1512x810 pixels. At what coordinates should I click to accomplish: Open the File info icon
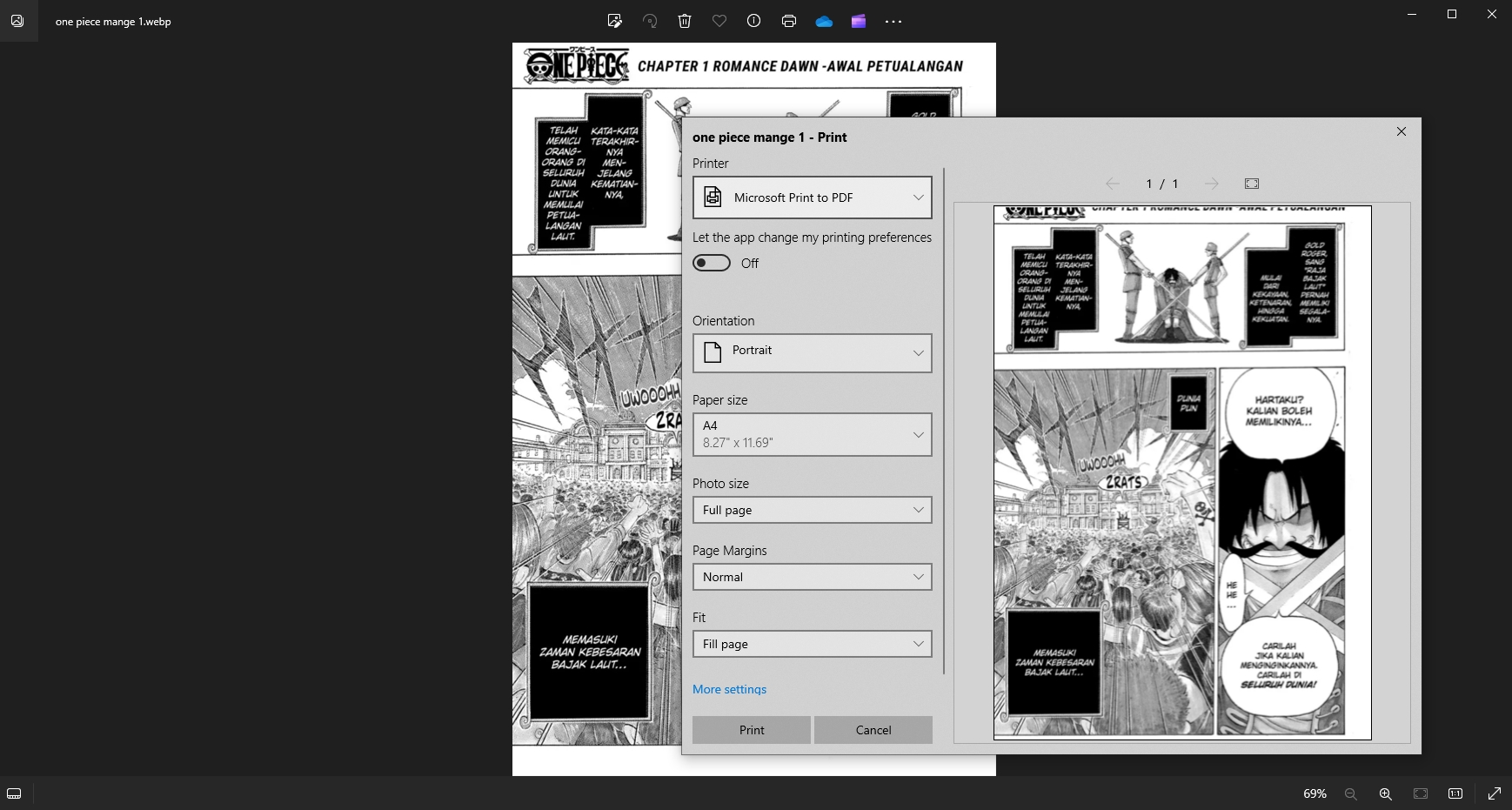pos(754,21)
